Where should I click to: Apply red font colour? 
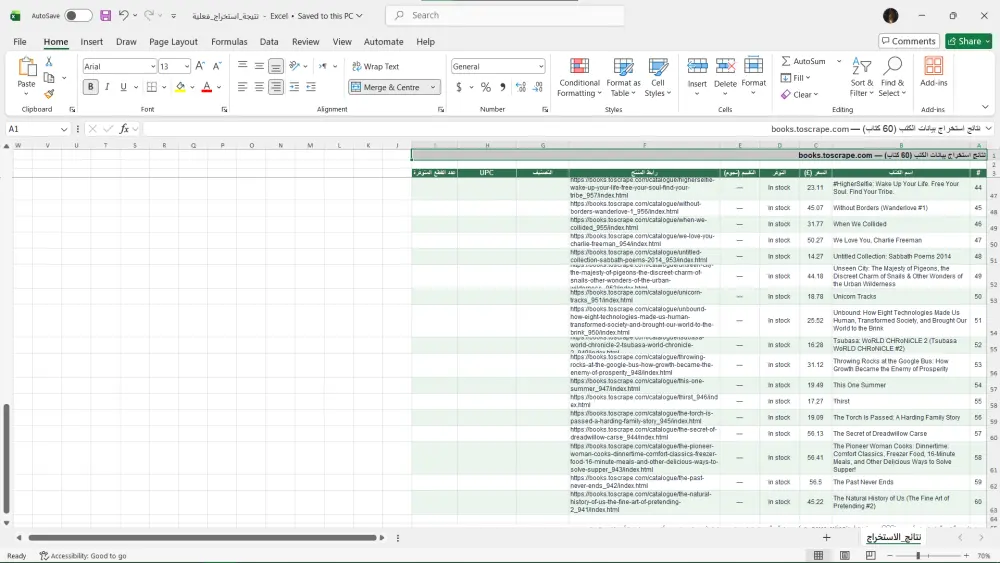click(x=207, y=87)
